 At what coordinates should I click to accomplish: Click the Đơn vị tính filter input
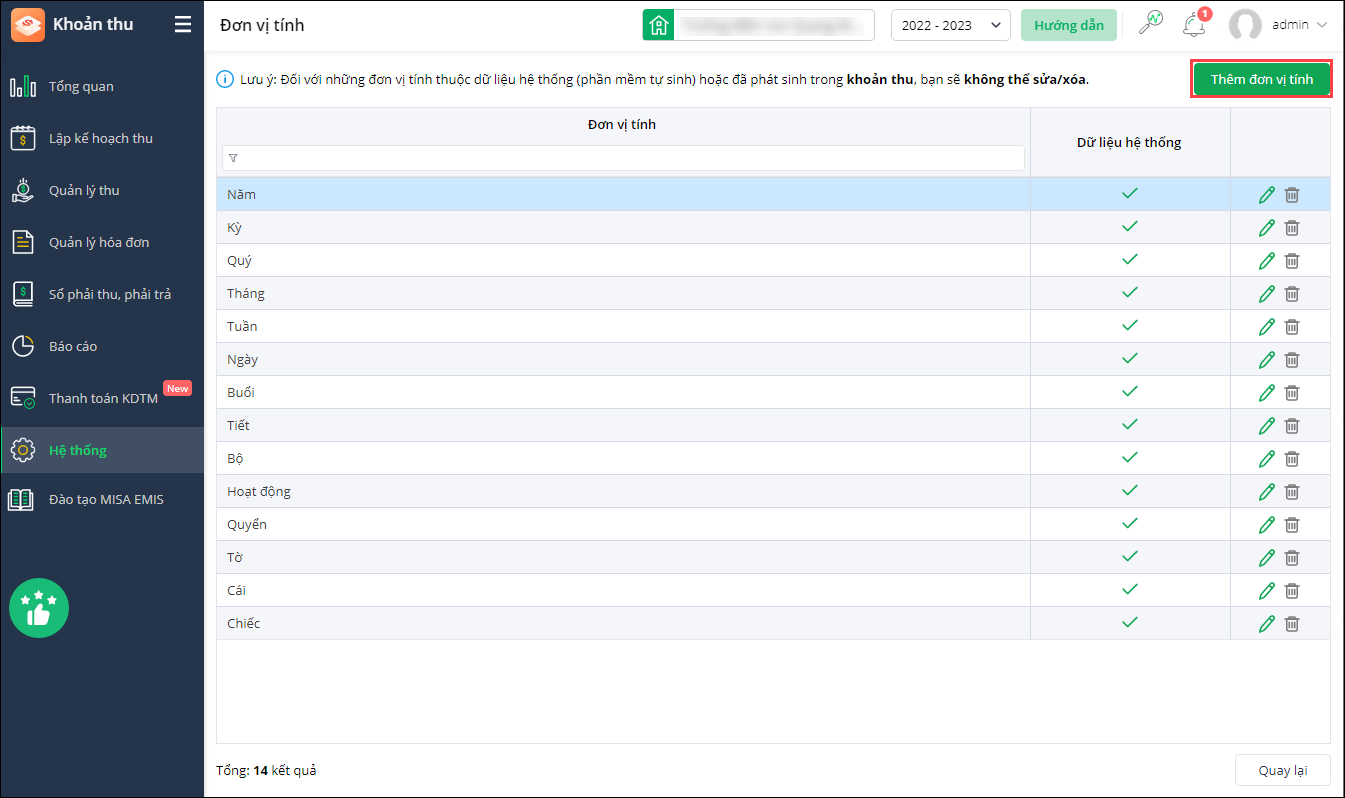623,158
